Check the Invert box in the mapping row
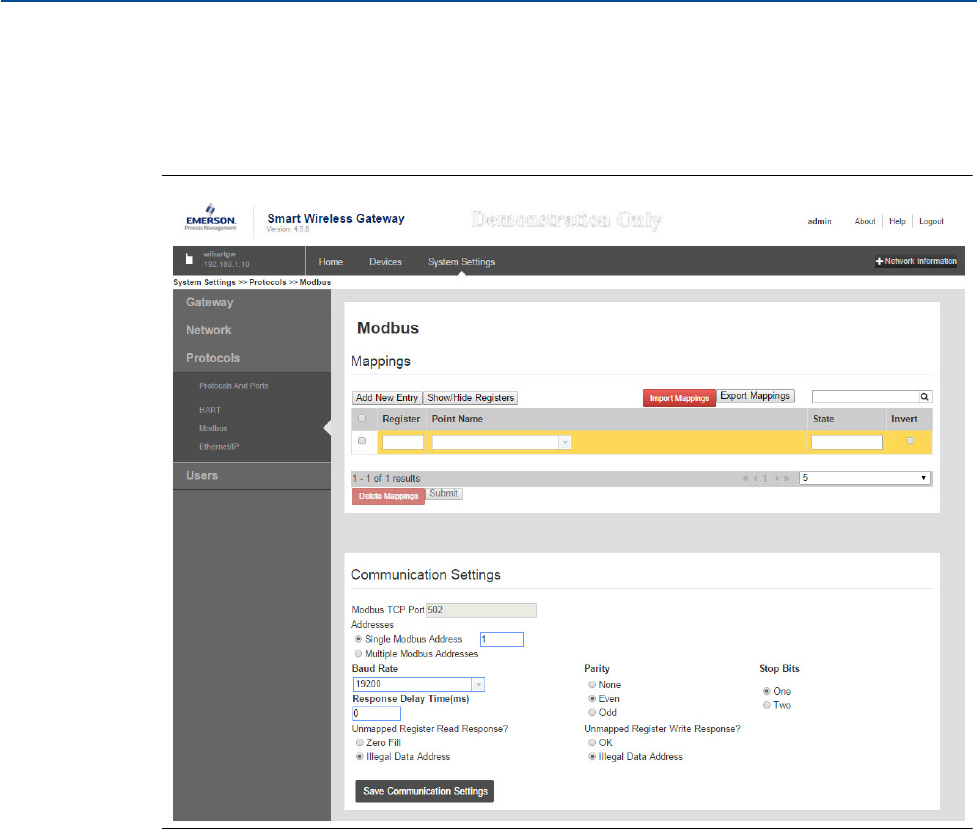977x836 pixels. click(910, 441)
